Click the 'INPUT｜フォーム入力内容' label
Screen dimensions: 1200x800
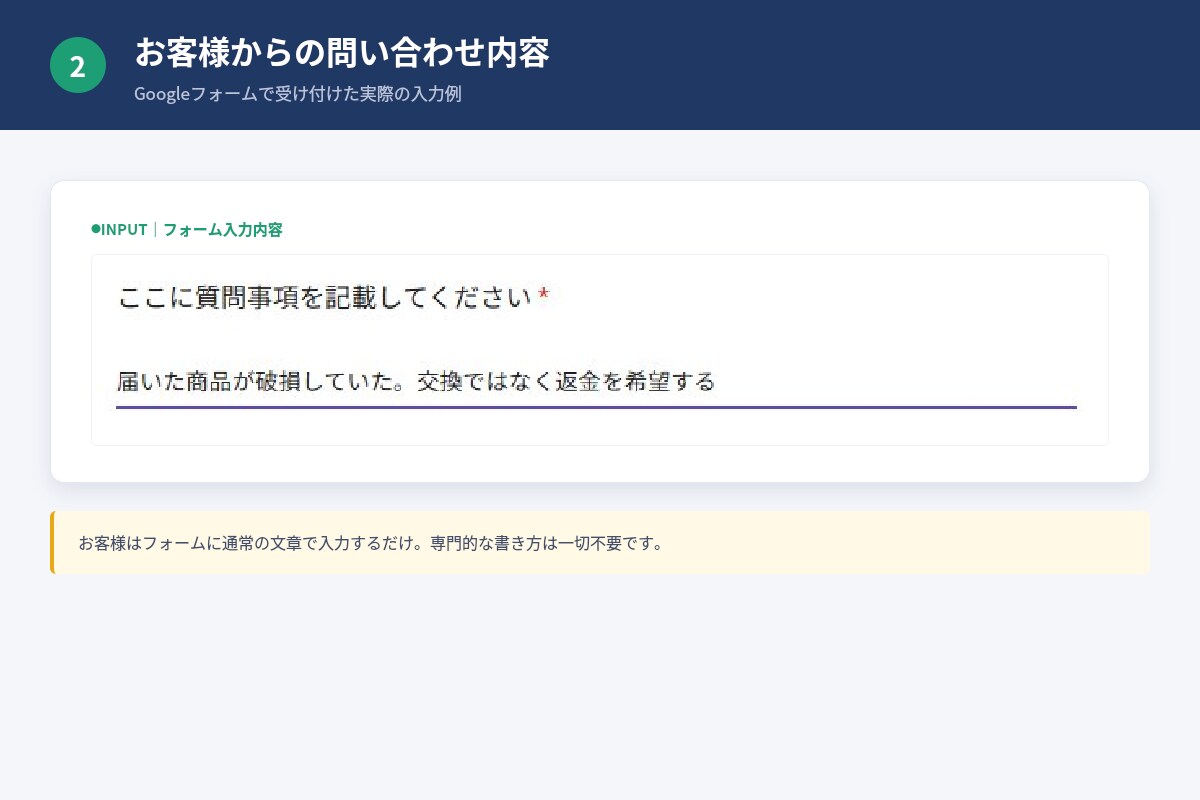coord(187,230)
